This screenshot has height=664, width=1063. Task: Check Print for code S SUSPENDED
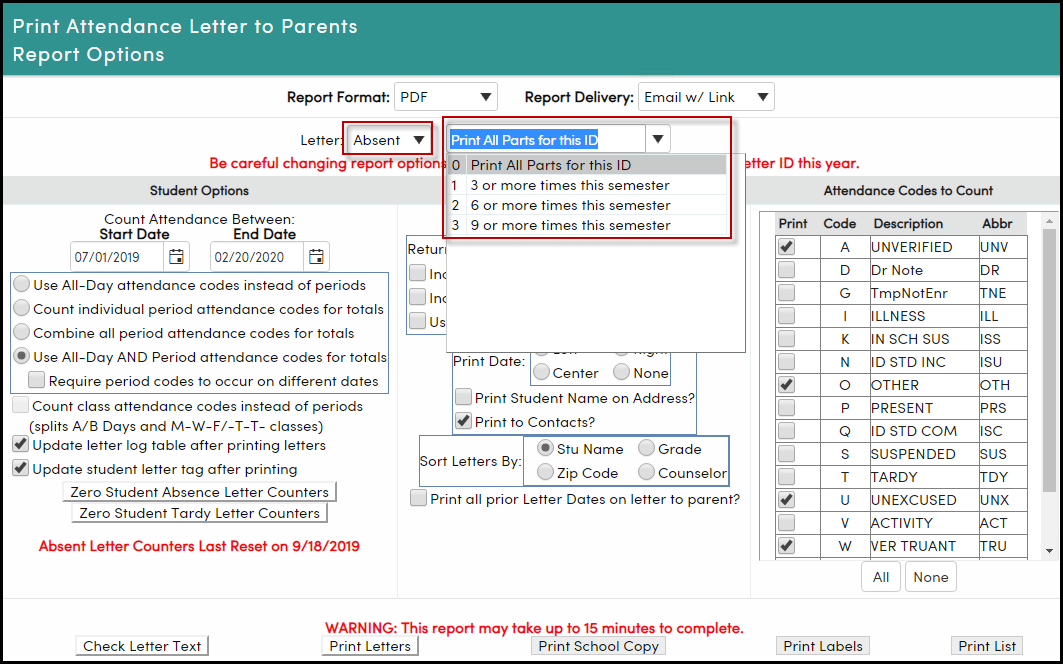786,454
